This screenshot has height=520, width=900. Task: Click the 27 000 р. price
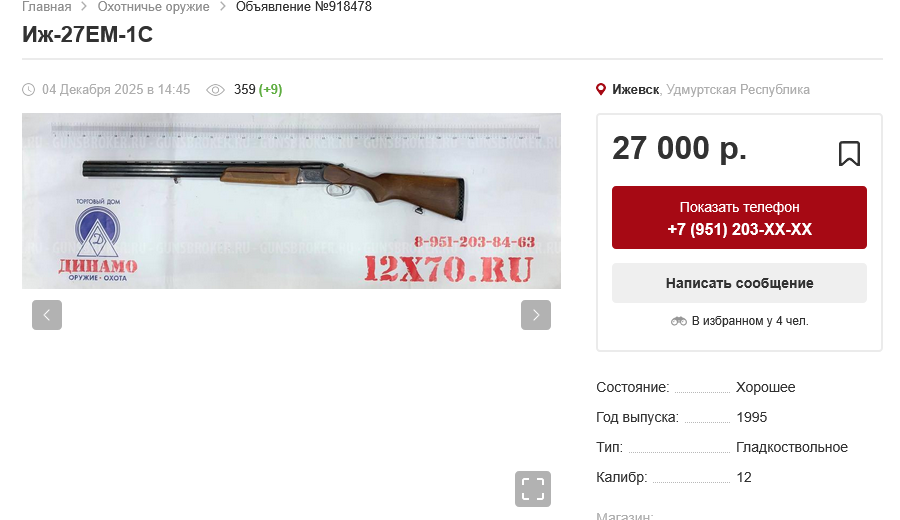click(680, 149)
